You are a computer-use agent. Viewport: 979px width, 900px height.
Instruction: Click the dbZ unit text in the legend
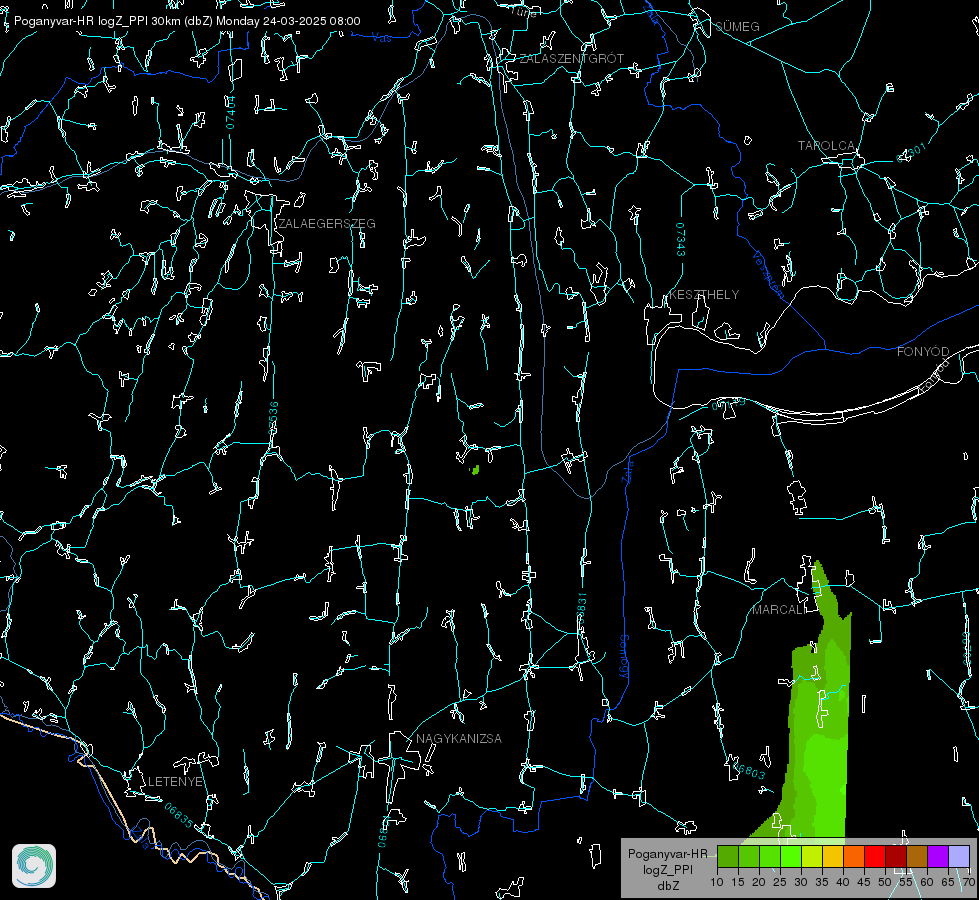[668, 886]
